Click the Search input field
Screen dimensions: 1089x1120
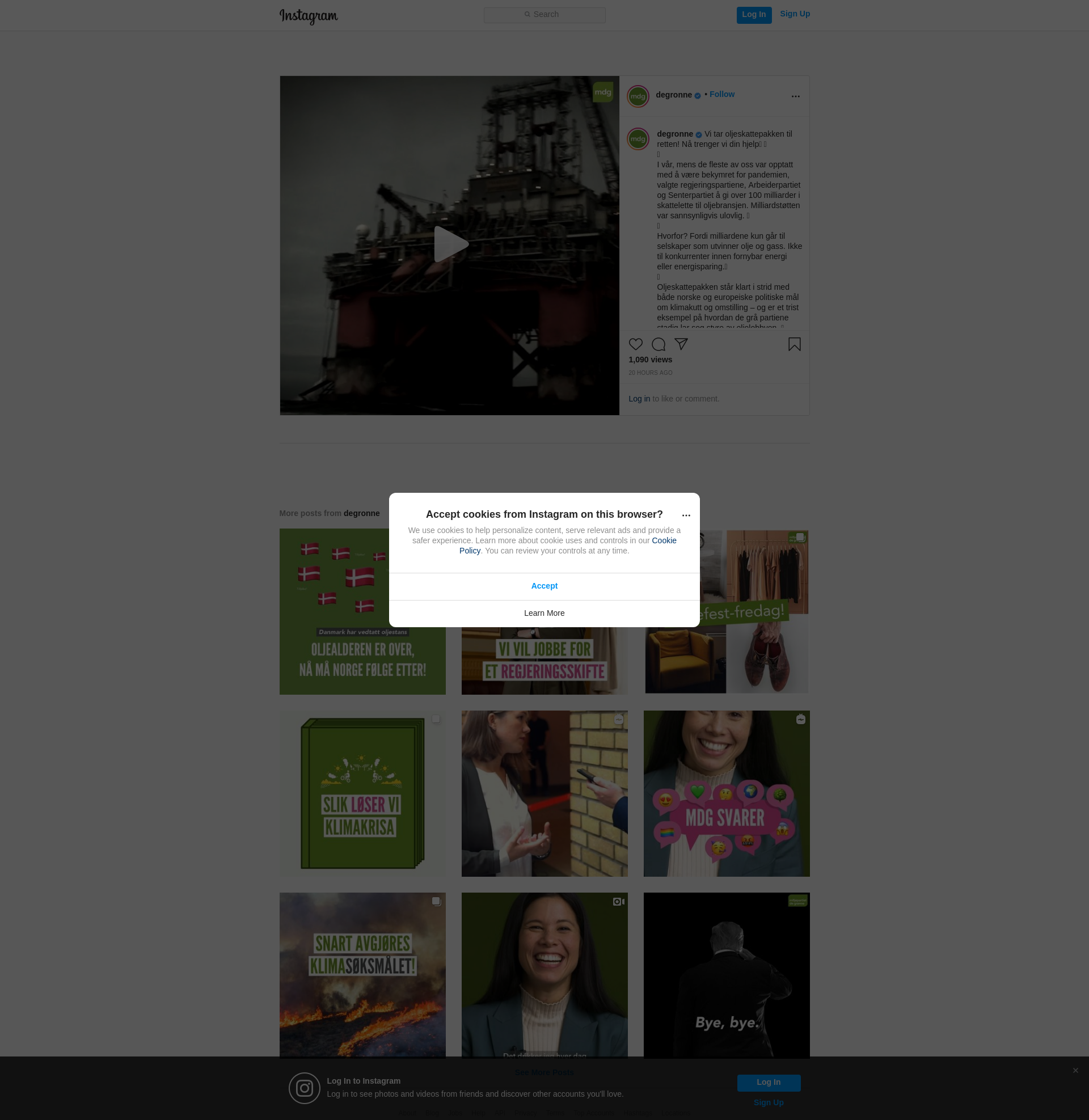click(x=544, y=15)
